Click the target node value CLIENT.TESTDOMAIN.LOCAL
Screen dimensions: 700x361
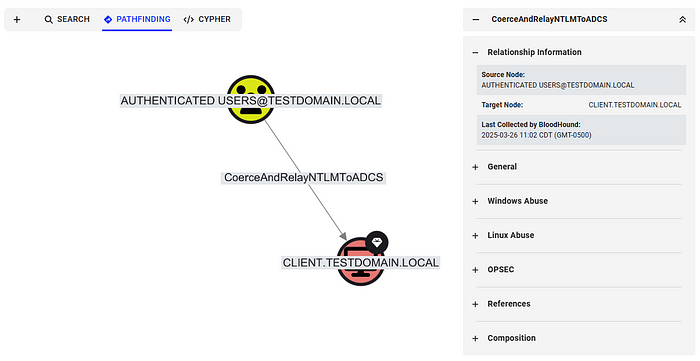tap(634, 105)
